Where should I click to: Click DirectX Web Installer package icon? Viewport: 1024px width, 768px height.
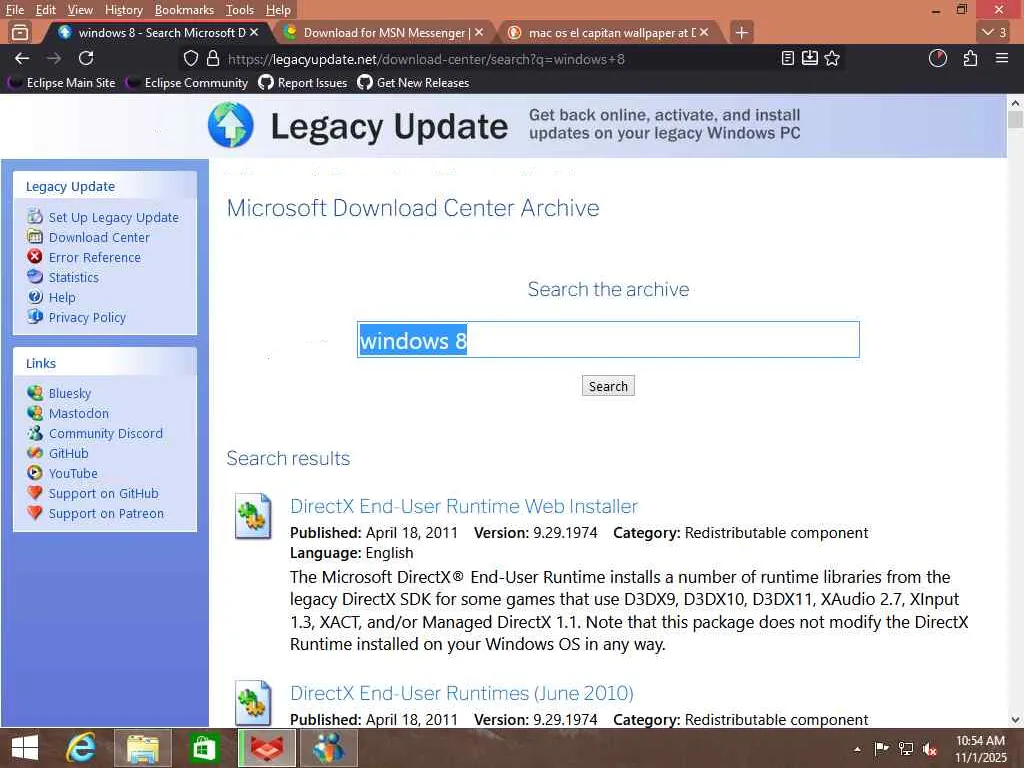click(253, 516)
